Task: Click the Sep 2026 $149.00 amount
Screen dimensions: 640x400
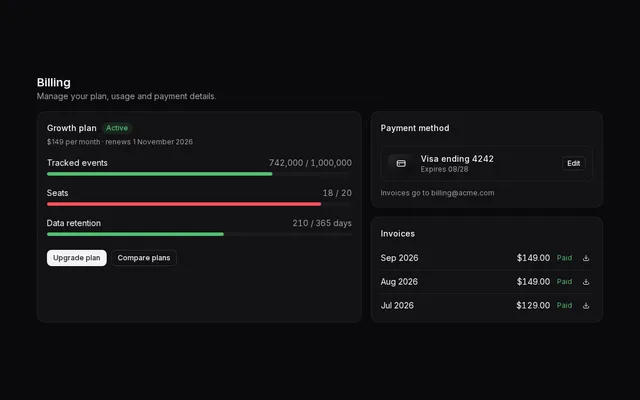Action: click(x=533, y=258)
